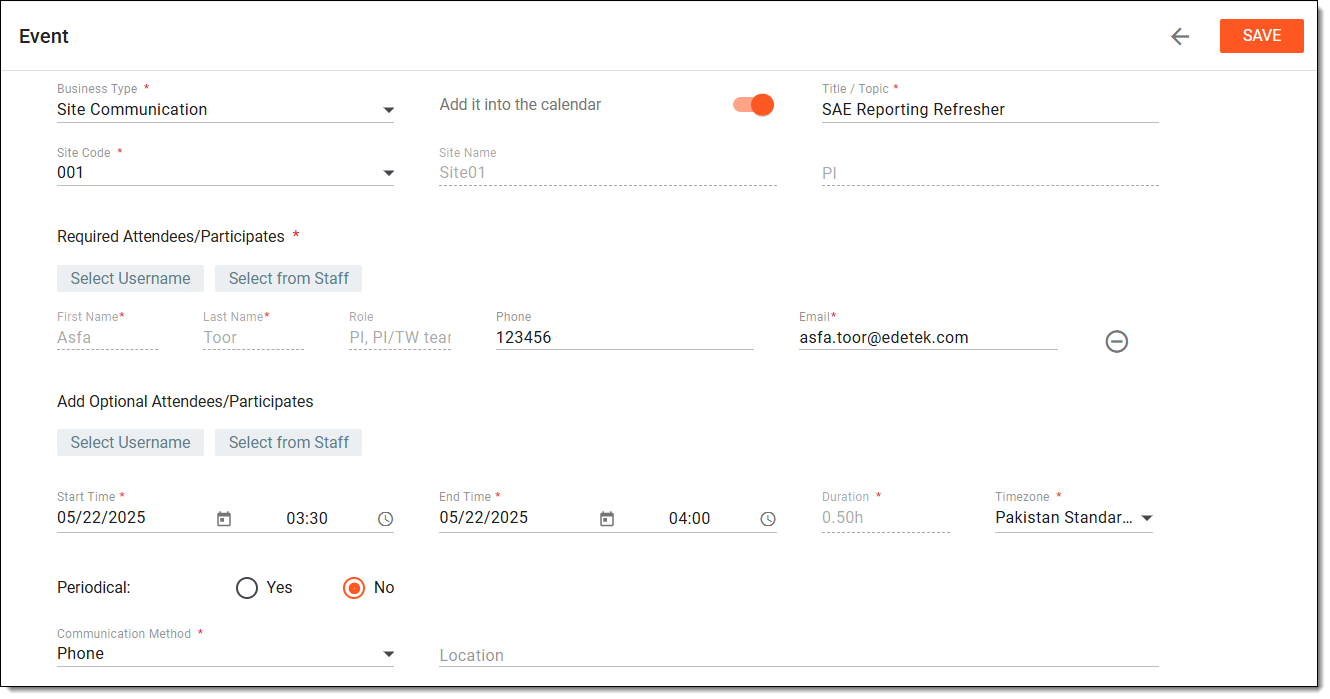Click the Location input field
This screenshot has height=699, width=1330.
click(799, 655)
